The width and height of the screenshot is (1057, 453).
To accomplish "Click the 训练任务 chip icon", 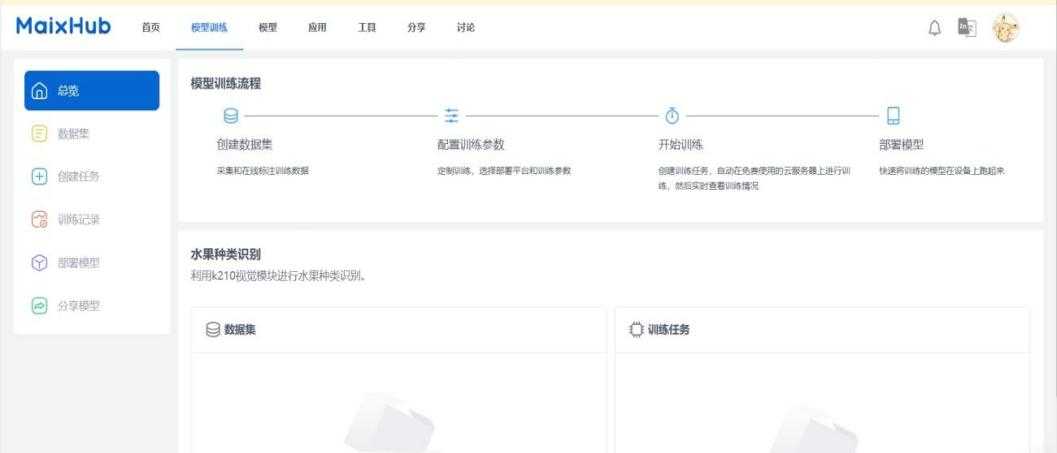I will [x=636, y=330].
